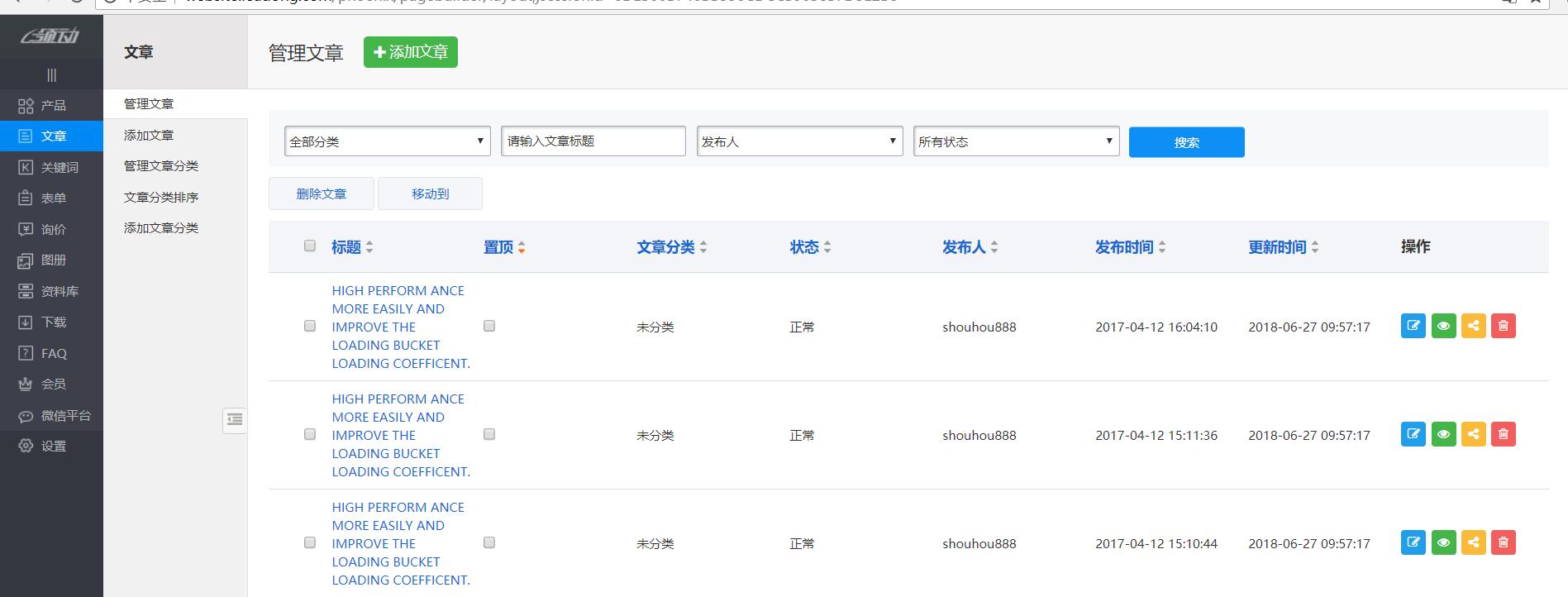The height and width of the screenshot is (597, 1568).
Task: Open 关键词 in the left sidebar
Action: click(x=60, y=167)
